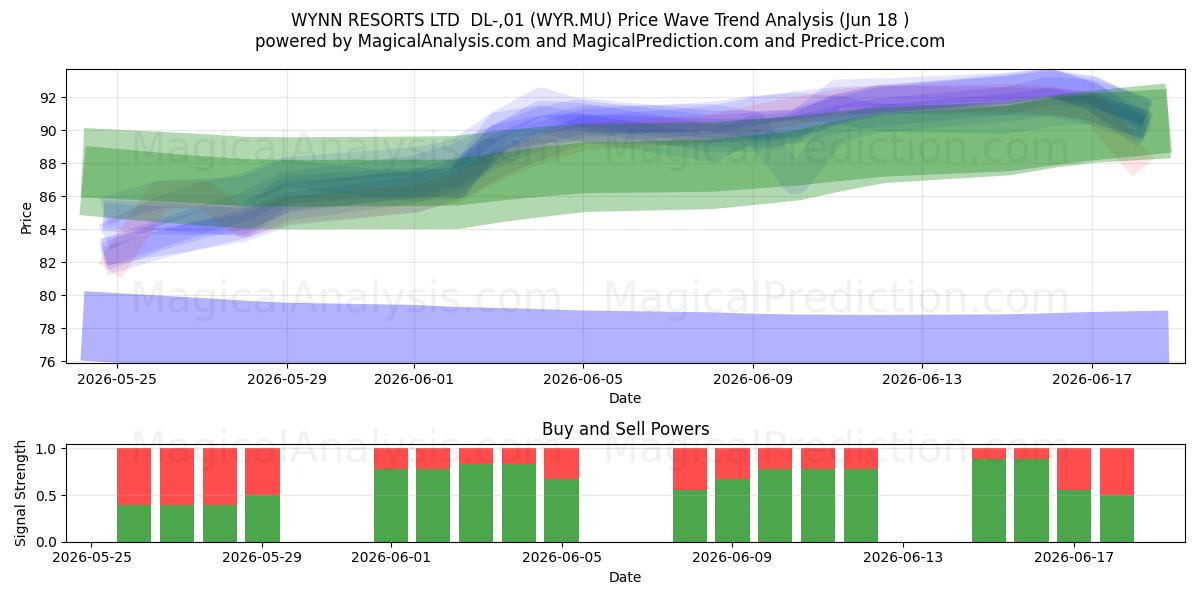Viewport: 1200px width, 600px height.
Task: Click 2026-06-01 tick on the price chart
Action: pos(414,379)
